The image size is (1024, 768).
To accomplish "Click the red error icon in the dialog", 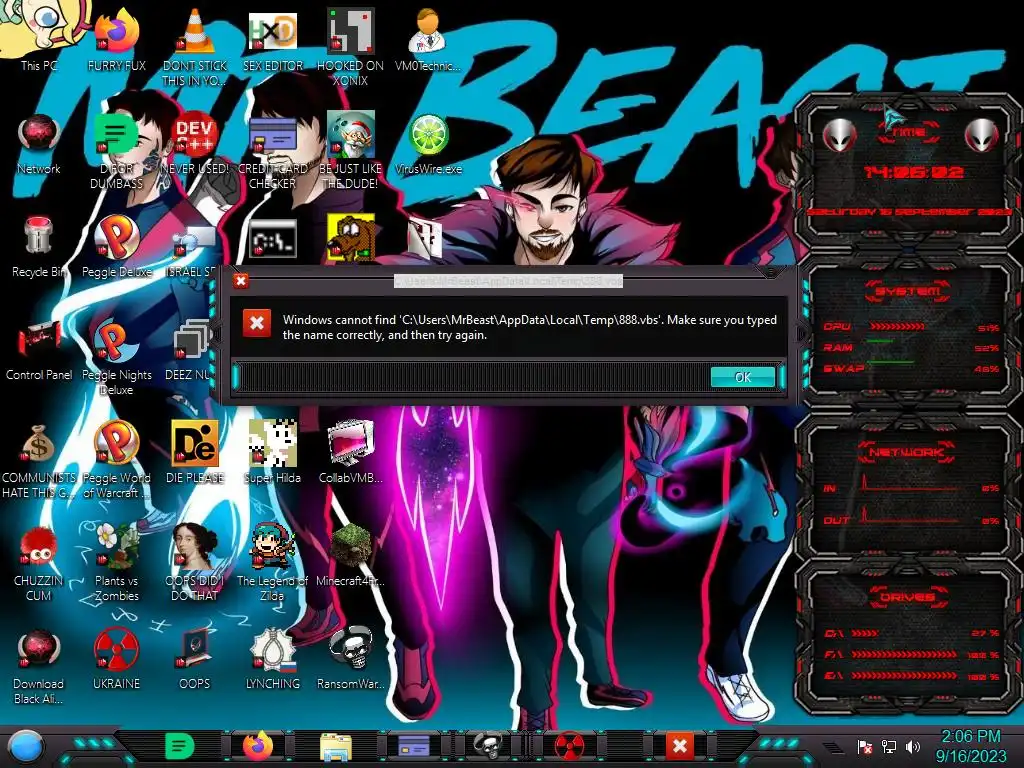I will pos(257,323).
